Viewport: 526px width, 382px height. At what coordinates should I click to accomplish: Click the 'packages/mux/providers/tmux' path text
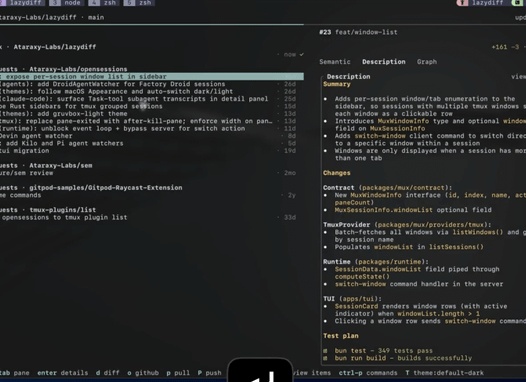click(x=432, y=225)
